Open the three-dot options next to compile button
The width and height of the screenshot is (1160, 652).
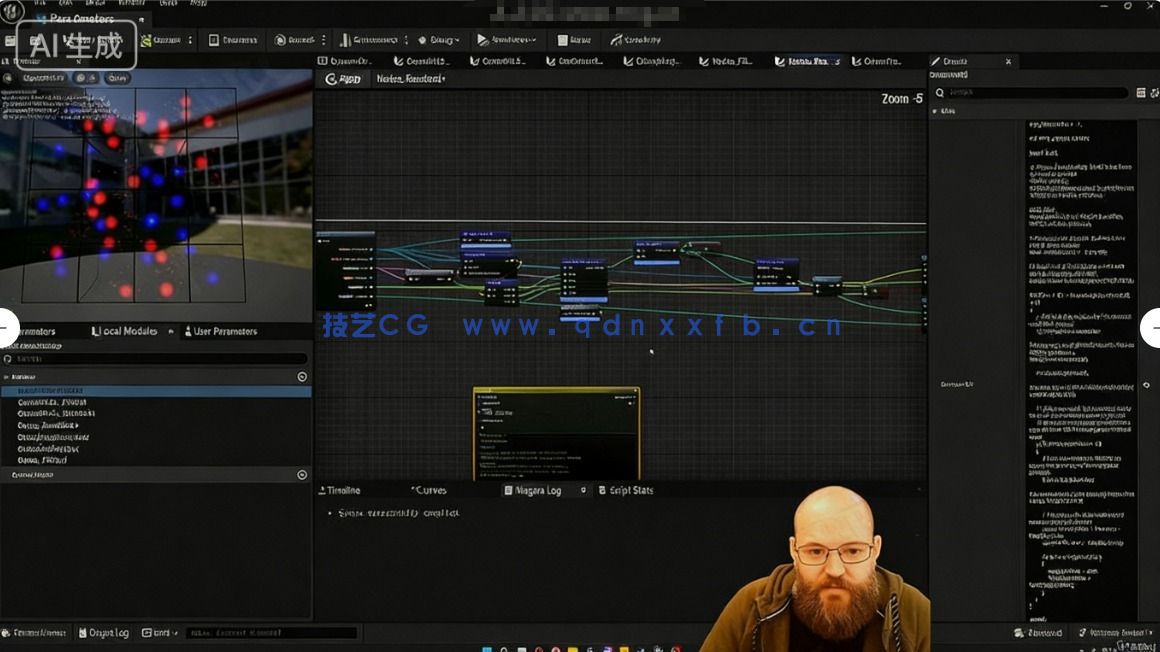190,40
